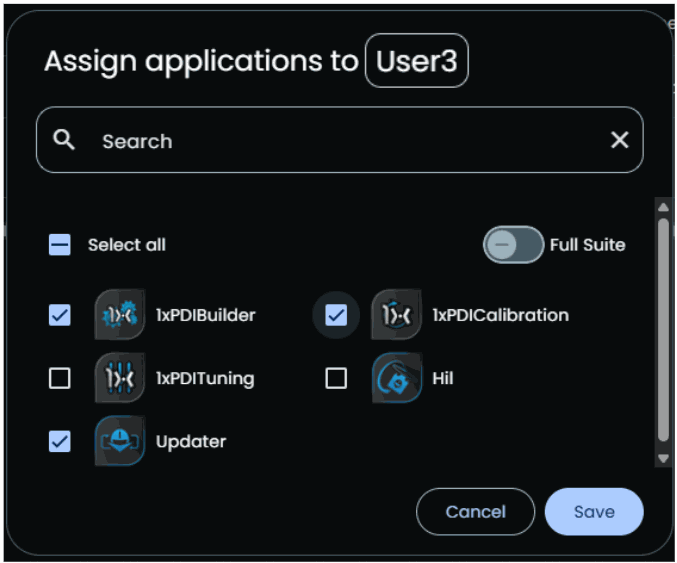This screenshot has height=563, width=677.
Task: Click the 1xPDICalibration application icon
Action: [x=396, y=315]
